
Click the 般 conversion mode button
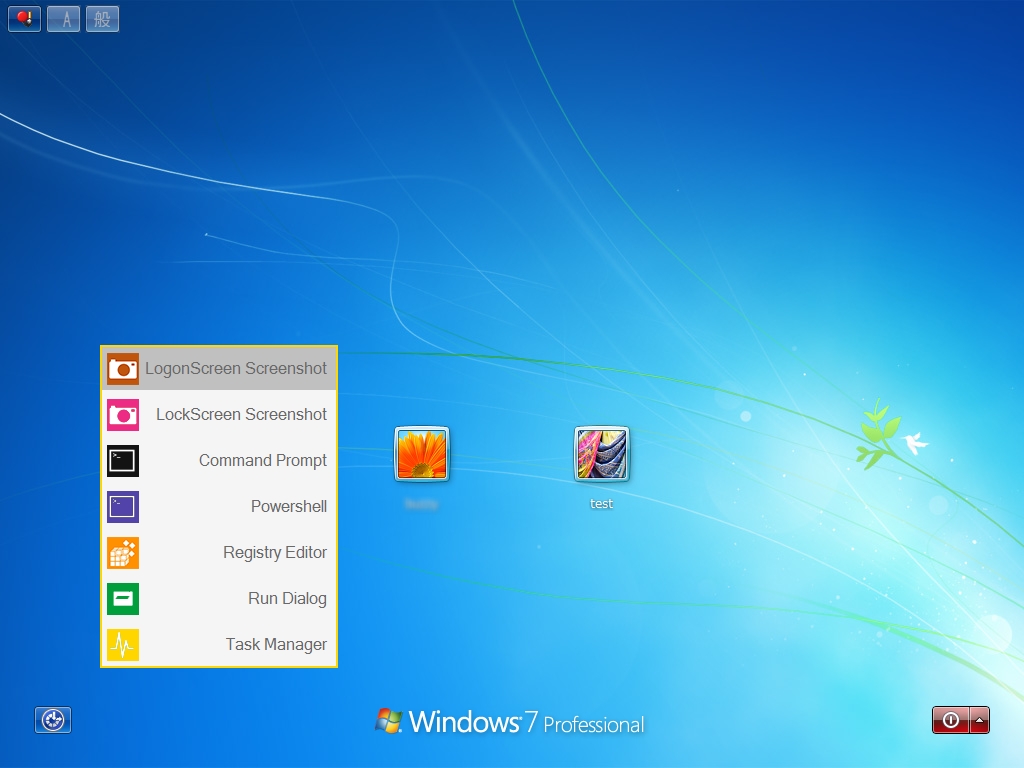point(103,19)
